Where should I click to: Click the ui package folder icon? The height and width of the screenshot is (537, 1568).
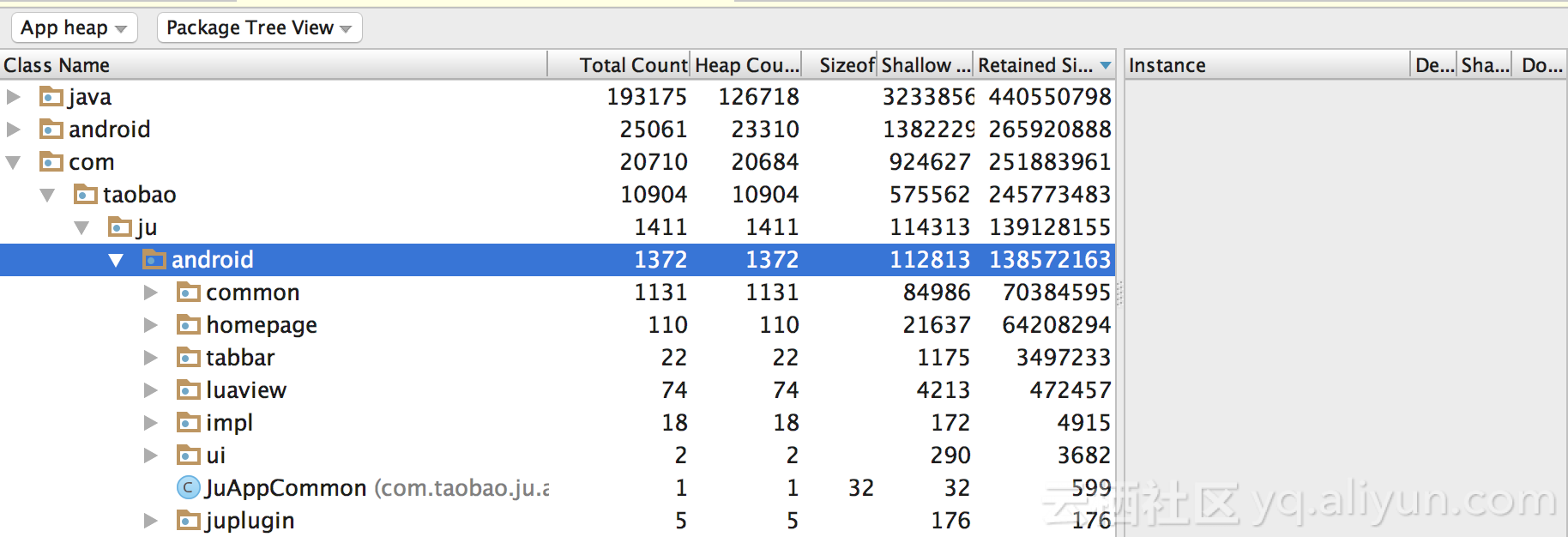click(x=189, y=456)
